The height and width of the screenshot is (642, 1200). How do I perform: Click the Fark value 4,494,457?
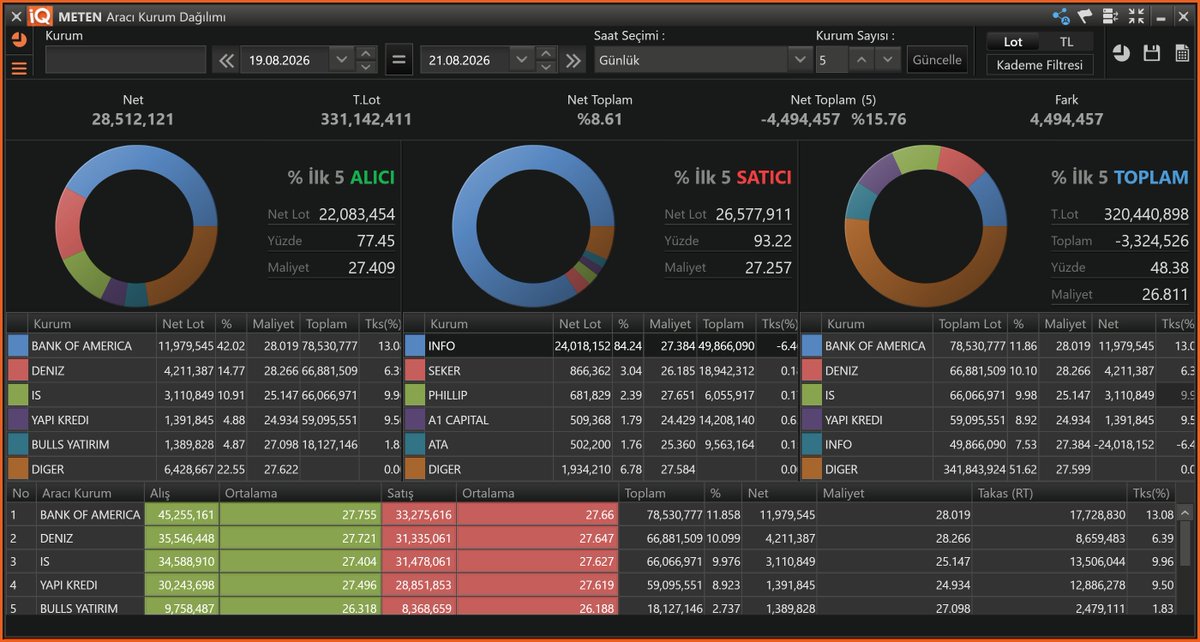pyautogui.click(x=1066, y=120)
